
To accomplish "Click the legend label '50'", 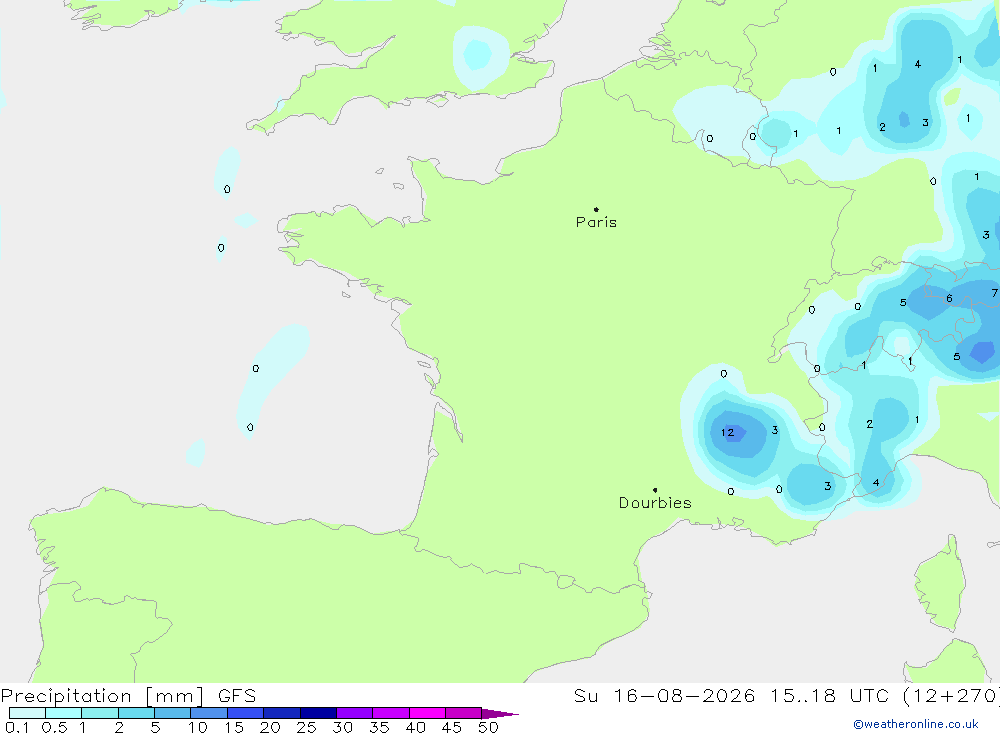I will (488, 727).
